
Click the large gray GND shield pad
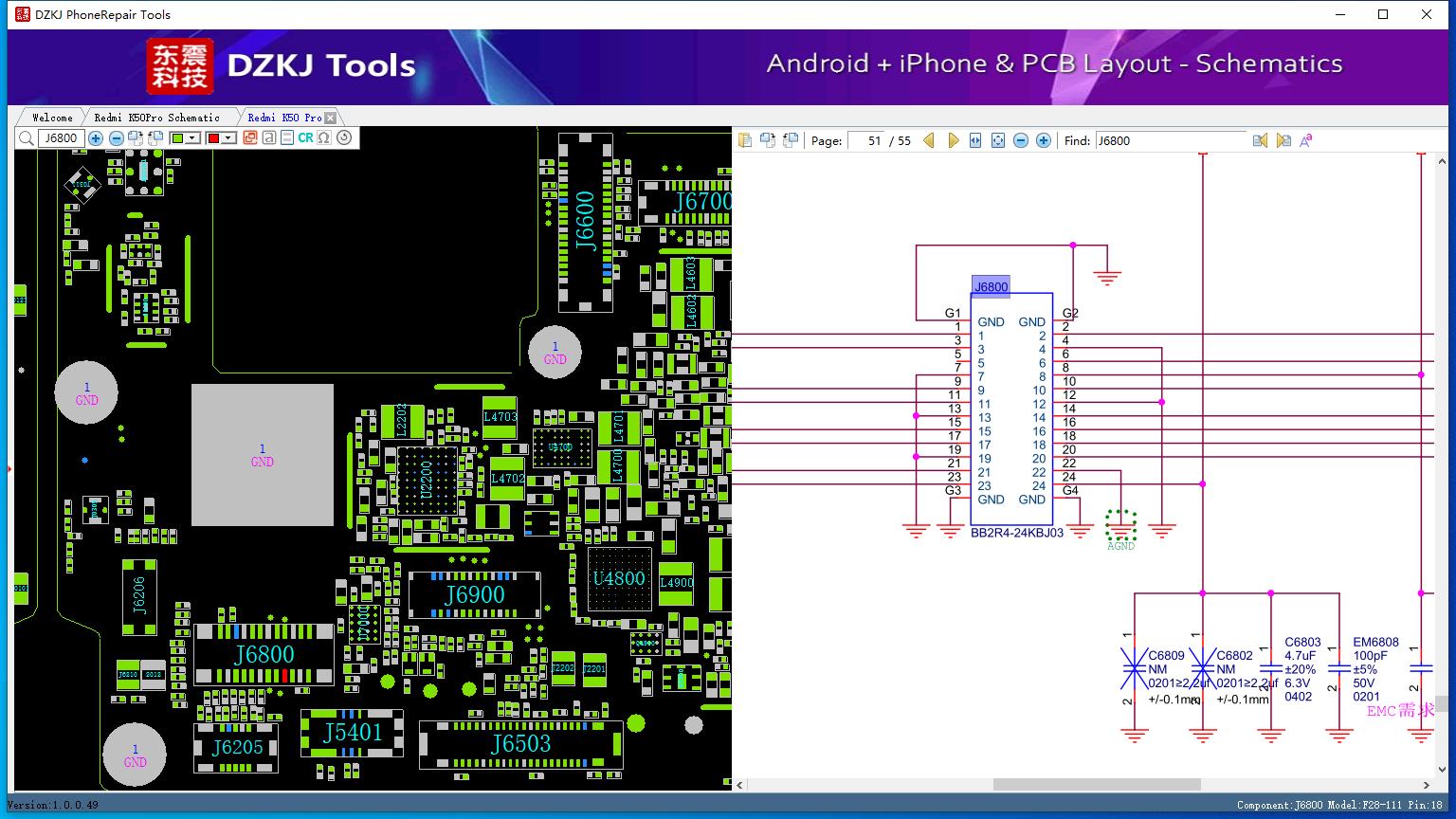pos(263,455)
